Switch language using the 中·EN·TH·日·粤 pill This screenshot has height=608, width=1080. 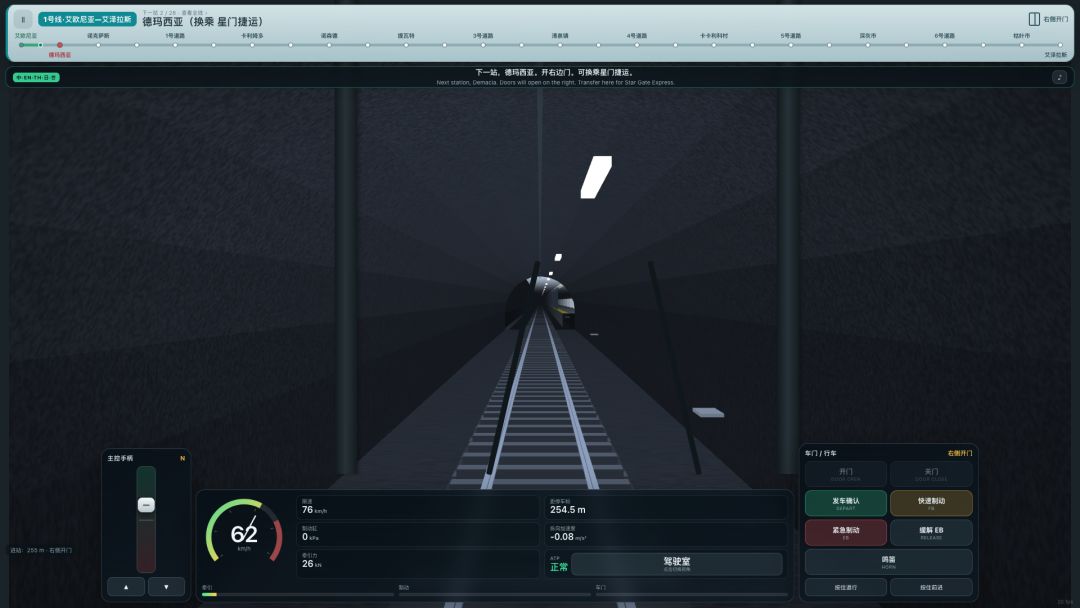coord(37,78)
